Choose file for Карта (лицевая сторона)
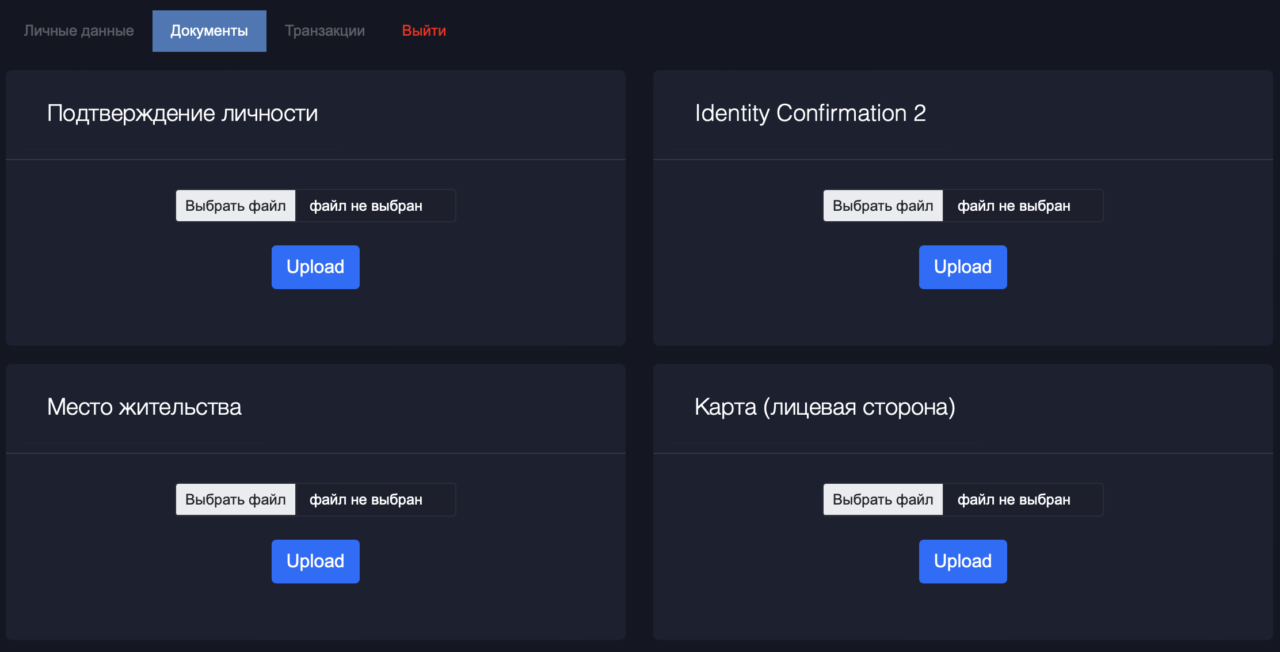This screenshot has width=1280, height=652. (883, 500)
